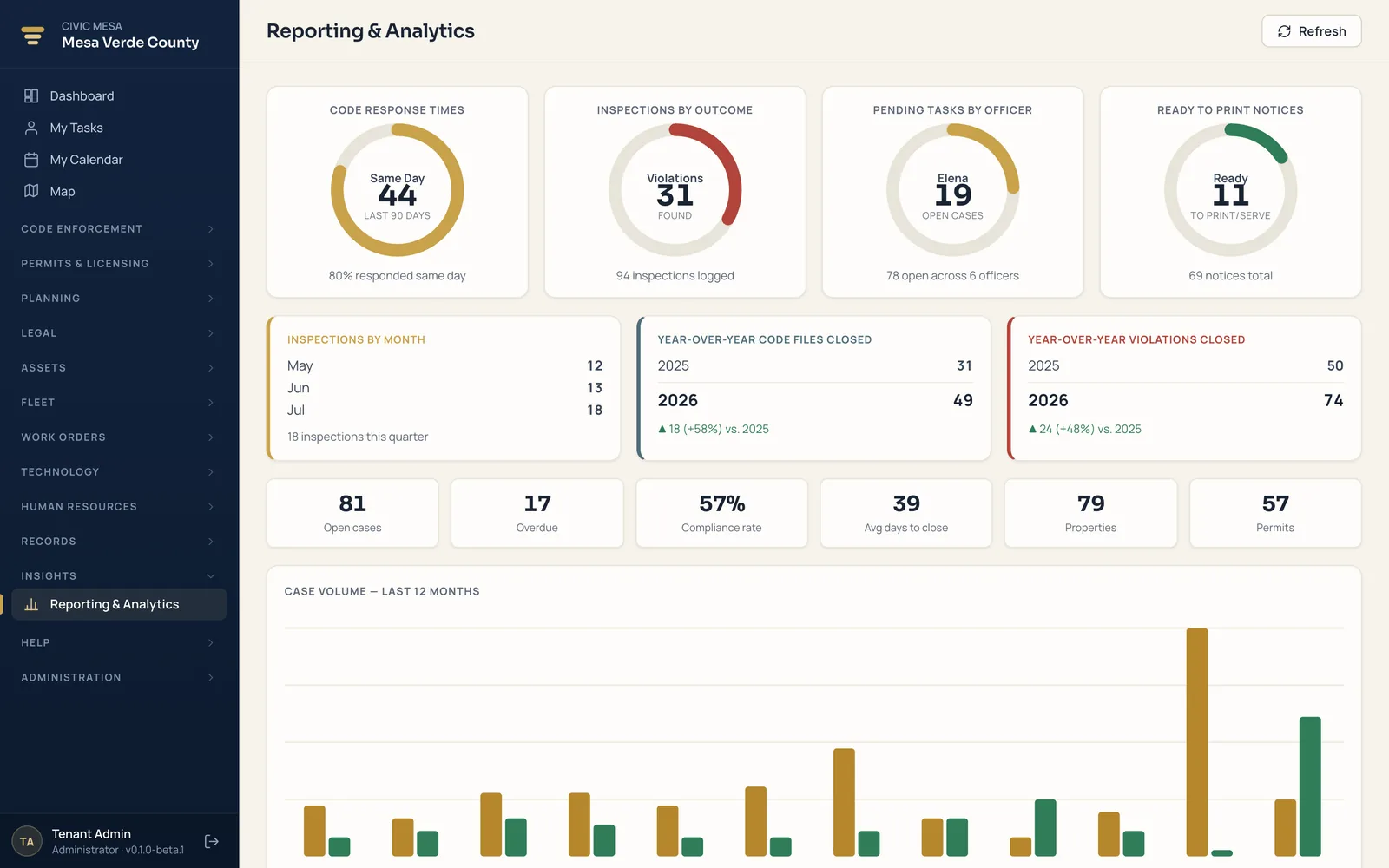Image resolution: width=1389 pixels, height=868 pixels.
Task: Click the Civic Mesa logo icon
Action: pyautogui.click(x=32, y=35)
